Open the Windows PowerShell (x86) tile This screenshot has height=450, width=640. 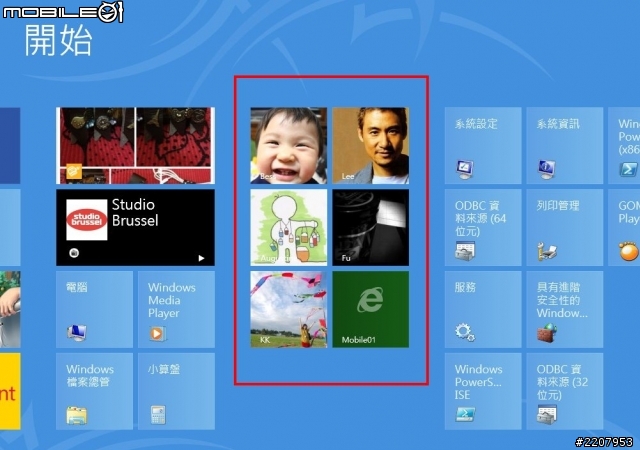(624, 145)
